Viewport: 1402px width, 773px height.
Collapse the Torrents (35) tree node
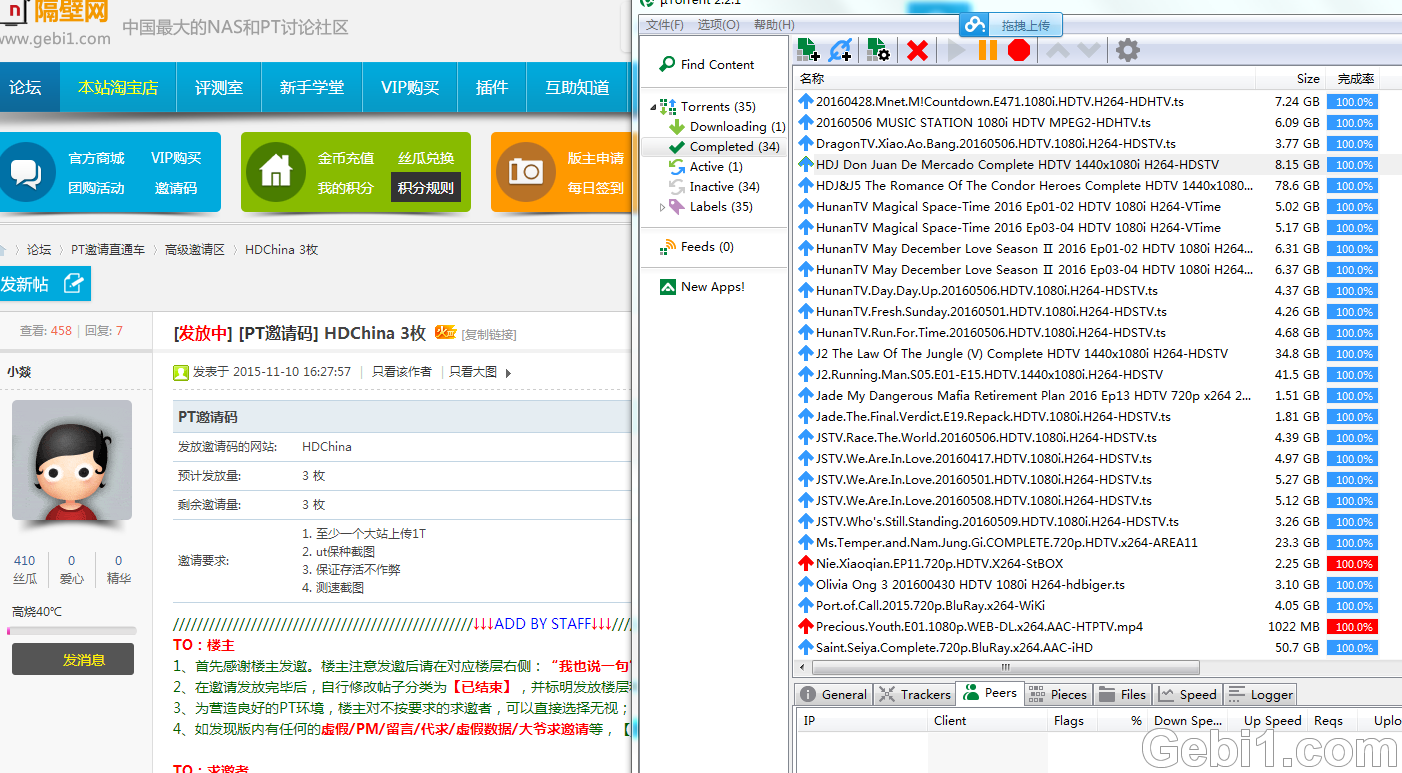pos(654,107)
